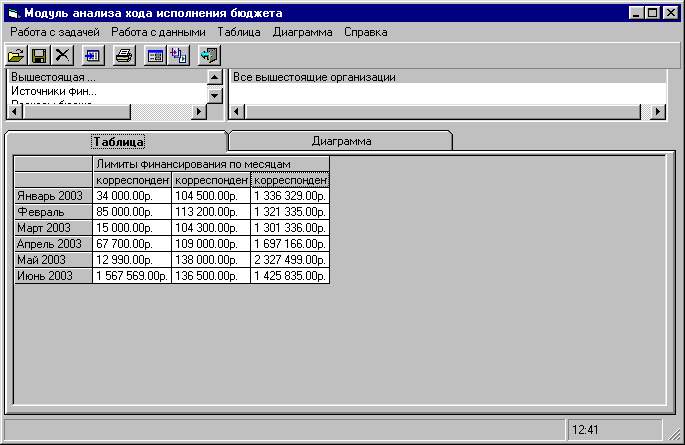This screenshot has height=445, width=685.
Task: Click cell 15 000.00р.
Action: pyautogui.click(x=132, y=228)
